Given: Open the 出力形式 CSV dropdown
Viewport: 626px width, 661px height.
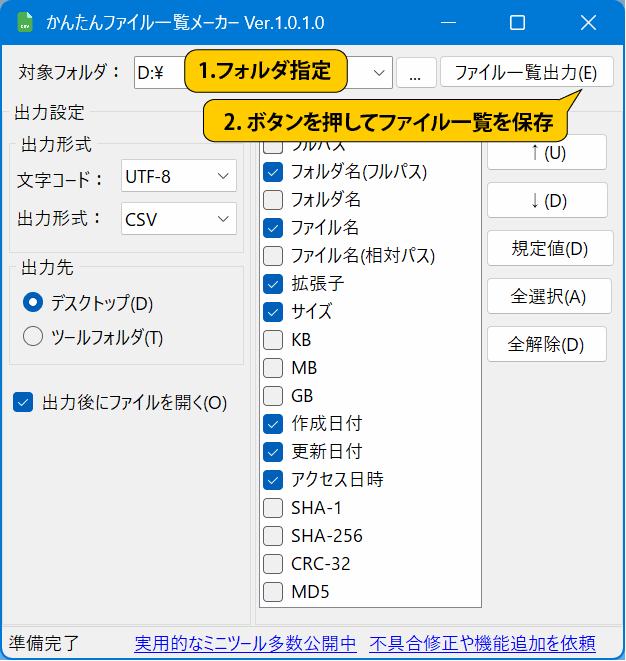Looking at the screenshot, I should (x=179, y=219).
